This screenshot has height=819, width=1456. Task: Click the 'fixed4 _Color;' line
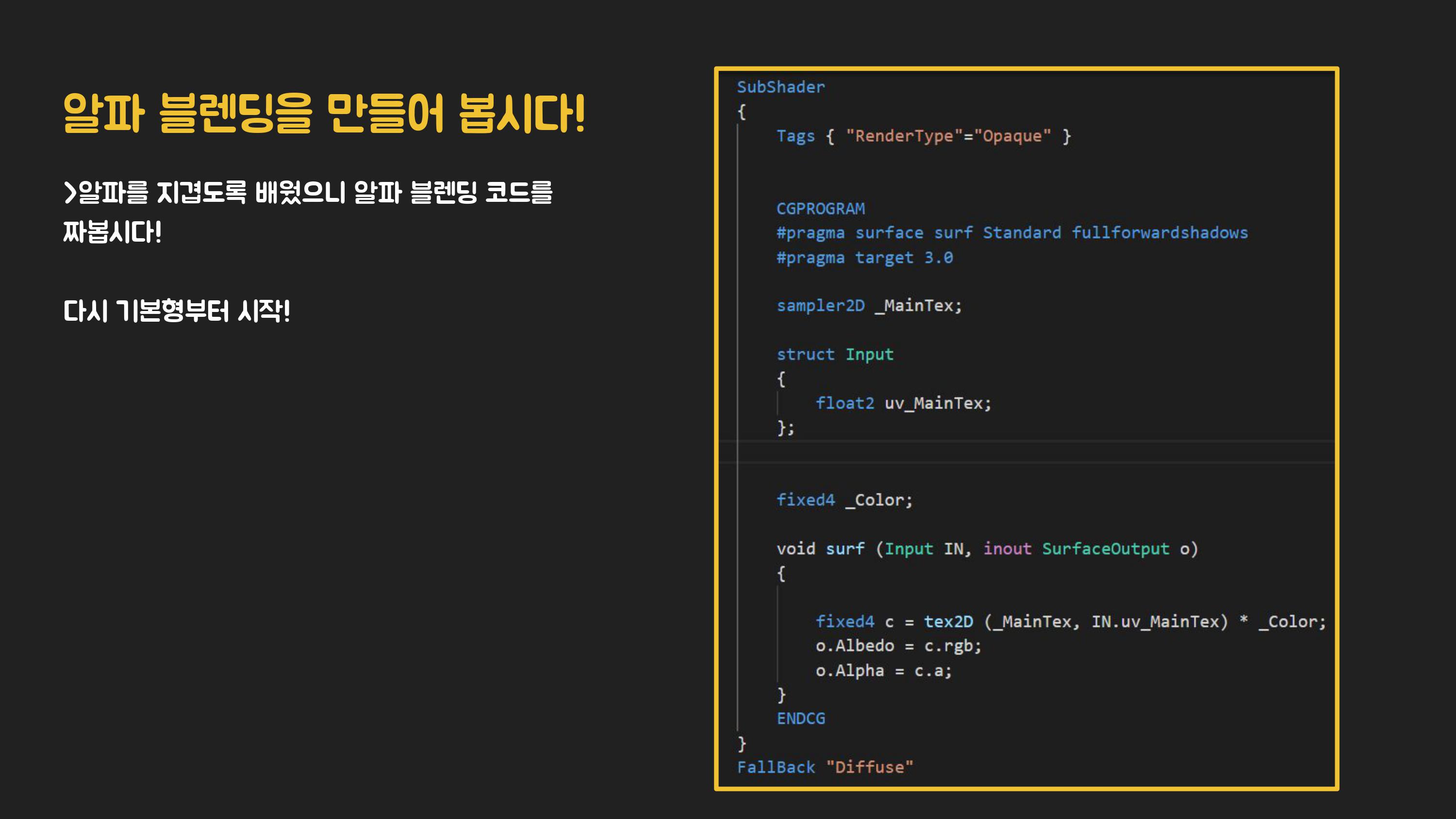(x=844, y=500)
